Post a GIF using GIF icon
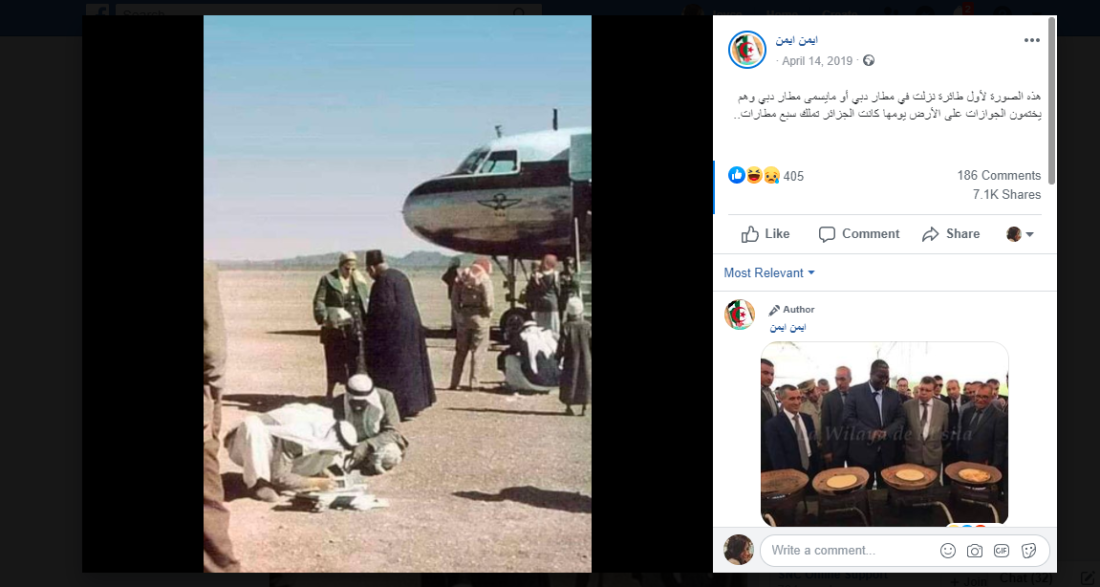Image resolution: width=1100 pixels, height=587 pixels. coord(1001,551)
